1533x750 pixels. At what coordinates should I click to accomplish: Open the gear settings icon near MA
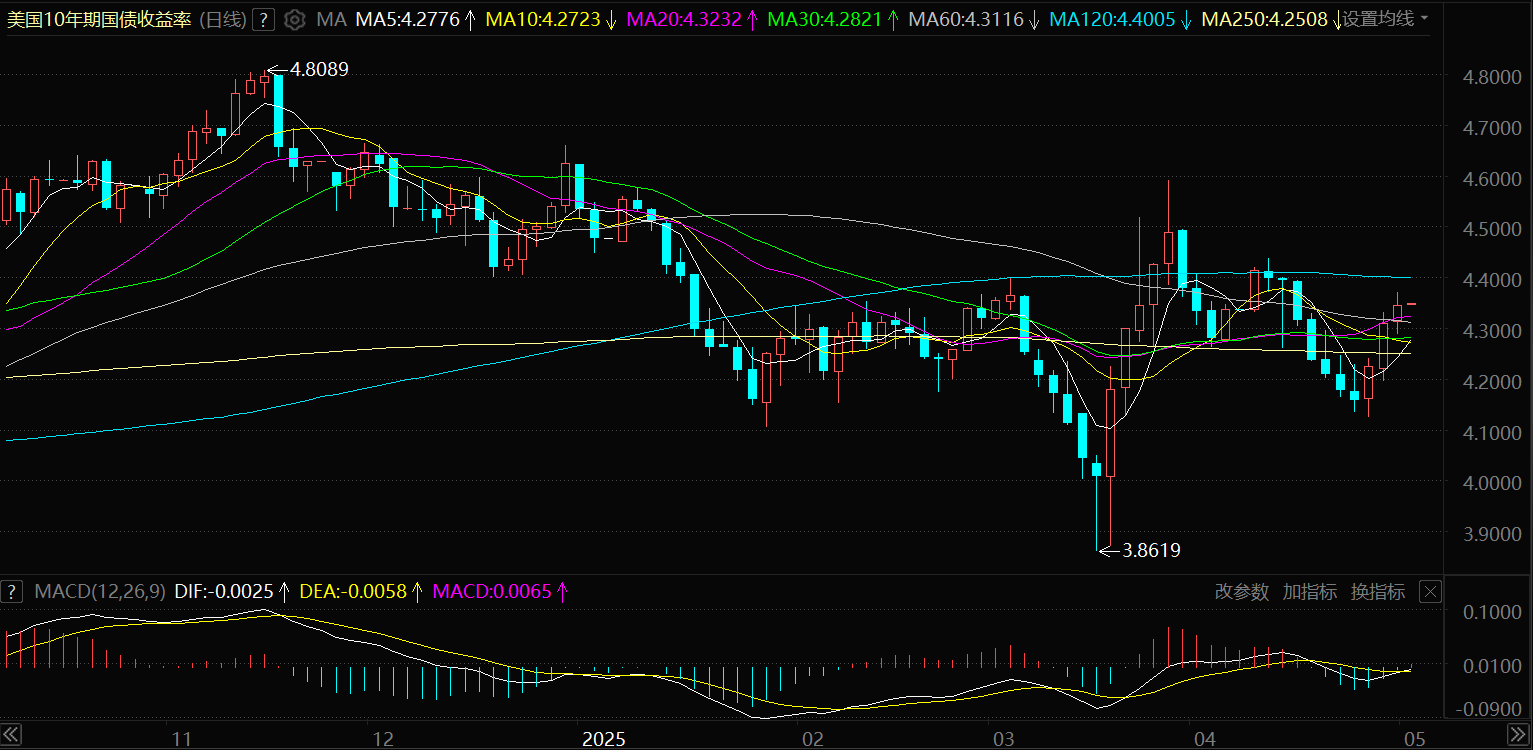[x=294, y=19]
